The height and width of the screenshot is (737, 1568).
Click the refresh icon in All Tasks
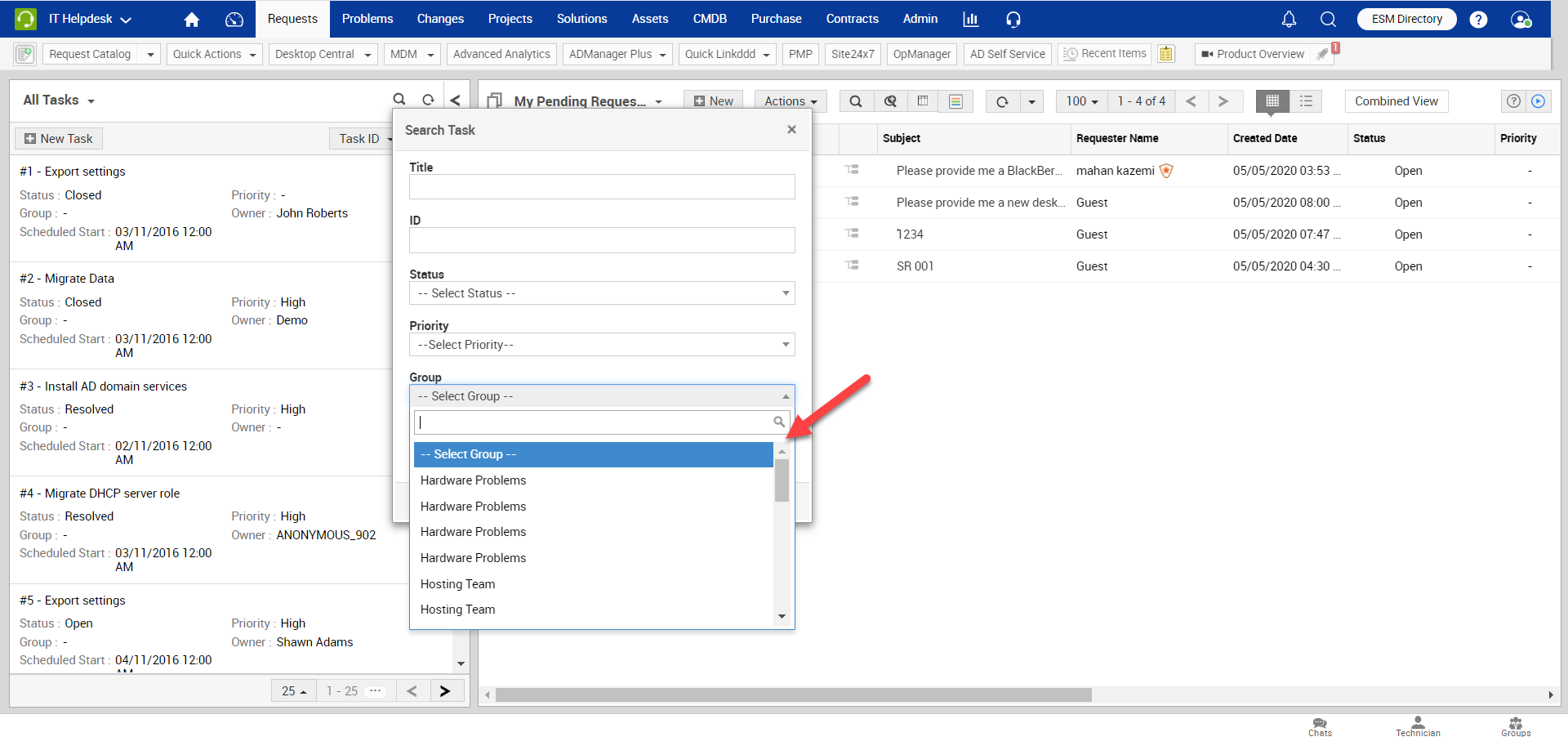pyautogui.click(x=428, y=100)
